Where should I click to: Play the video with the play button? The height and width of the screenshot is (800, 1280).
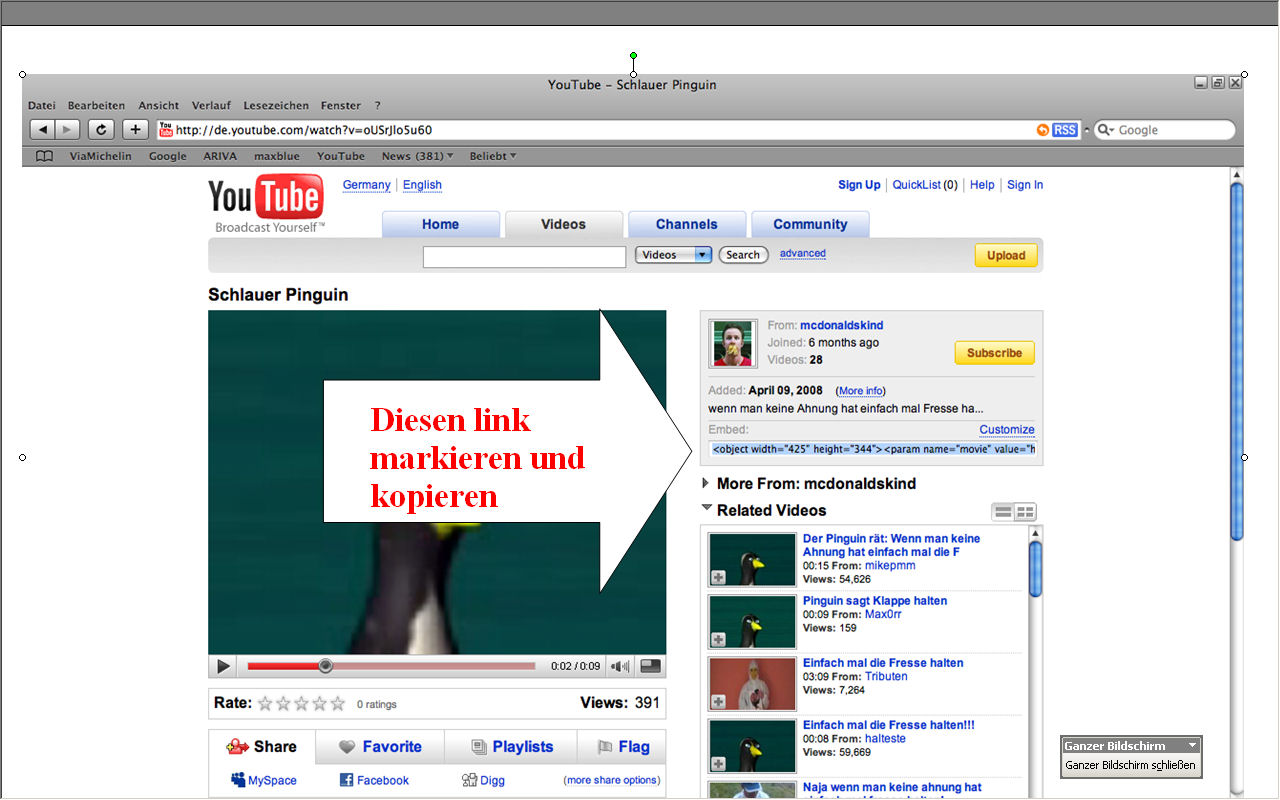(x=224, y=666)
